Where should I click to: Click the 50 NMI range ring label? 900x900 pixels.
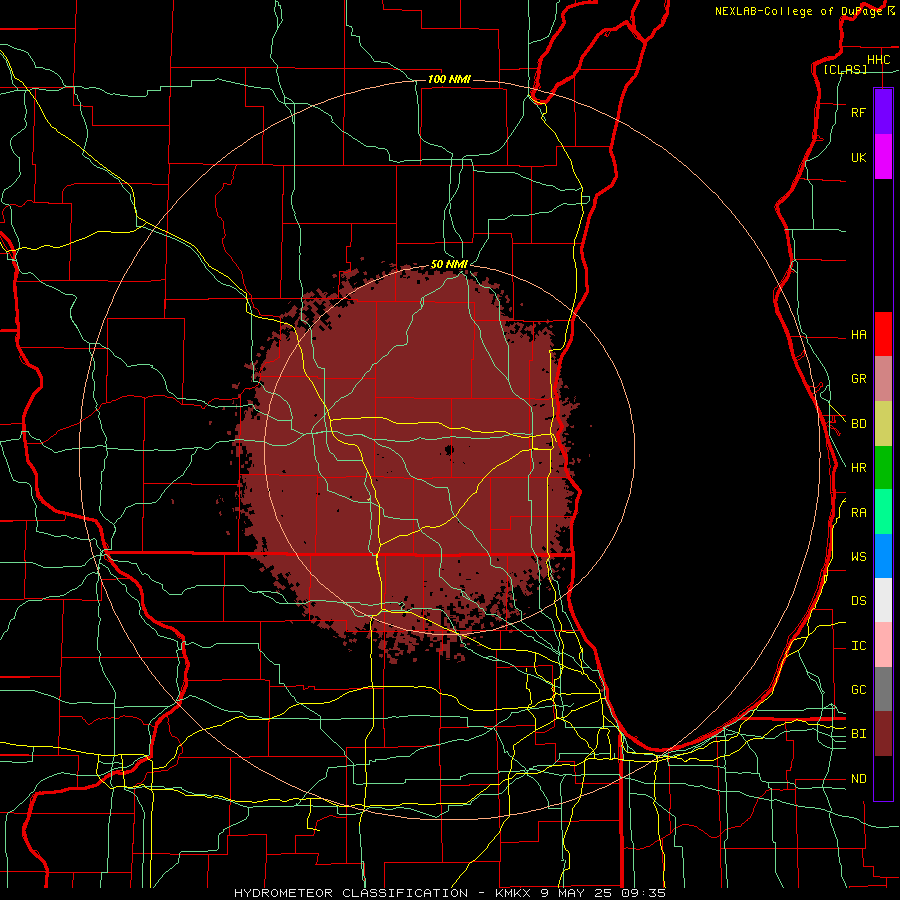point(449,264)
